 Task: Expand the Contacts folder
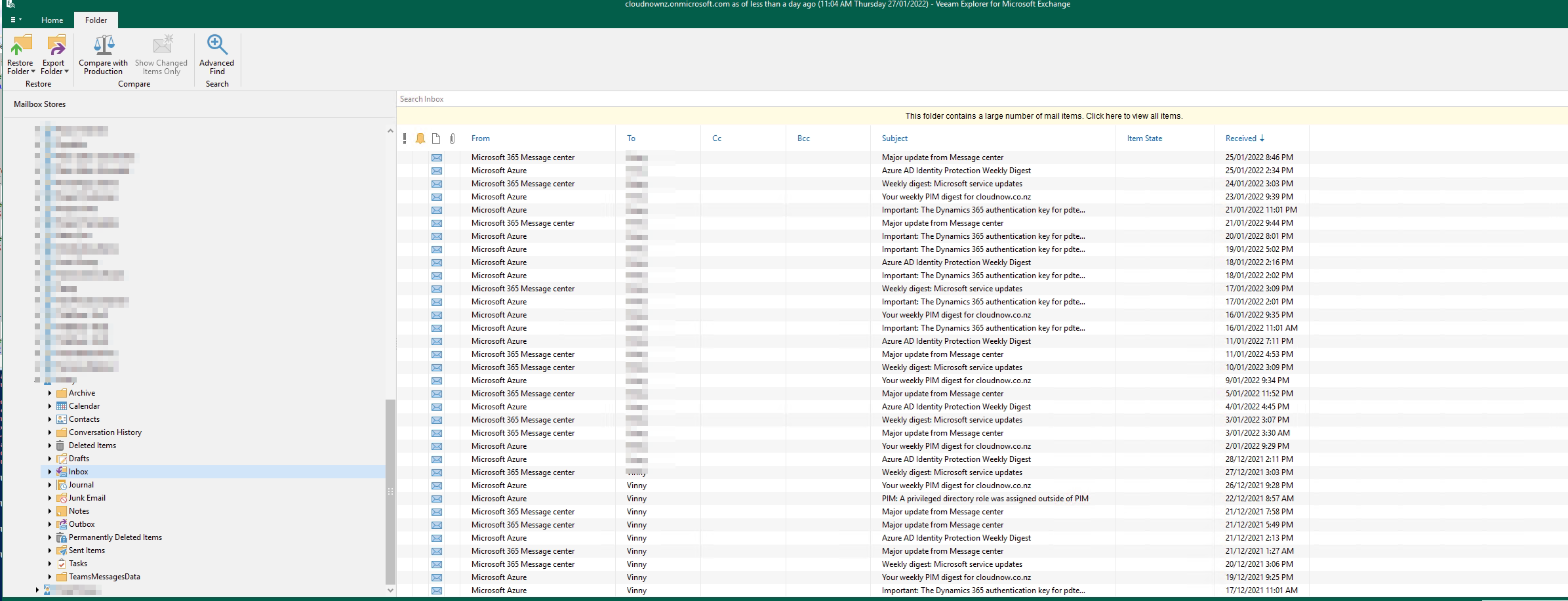50,419
